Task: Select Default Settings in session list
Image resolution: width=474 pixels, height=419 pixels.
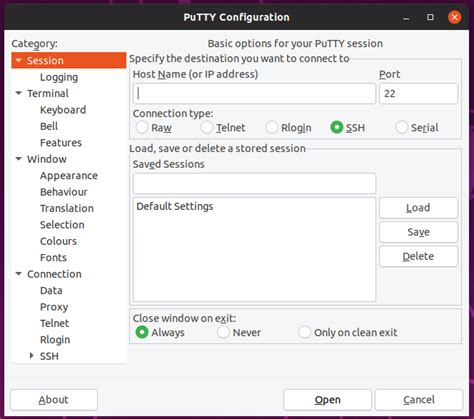Action: coord(254,206)
